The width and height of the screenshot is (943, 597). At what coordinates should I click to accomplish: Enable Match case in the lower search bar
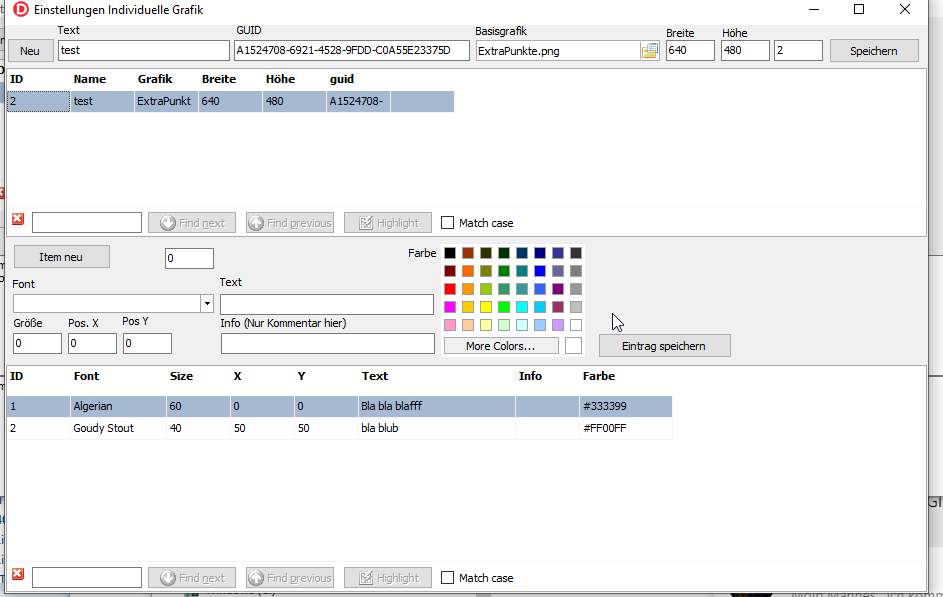[447, 578]
